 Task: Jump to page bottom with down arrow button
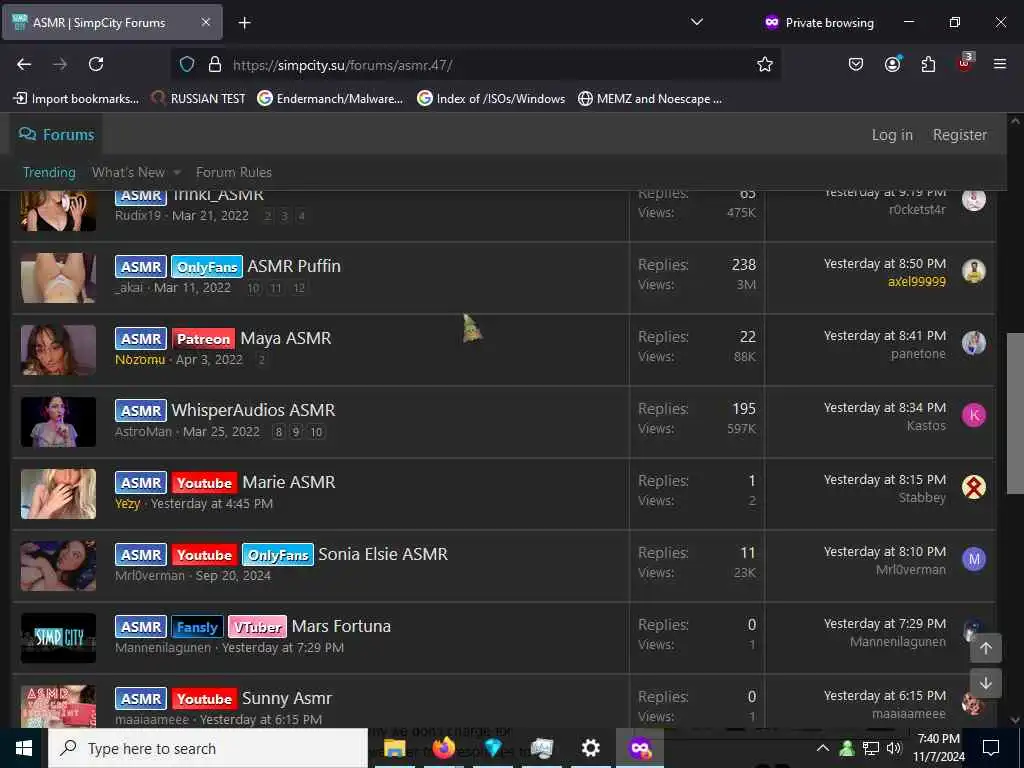(x=985, y=683)
